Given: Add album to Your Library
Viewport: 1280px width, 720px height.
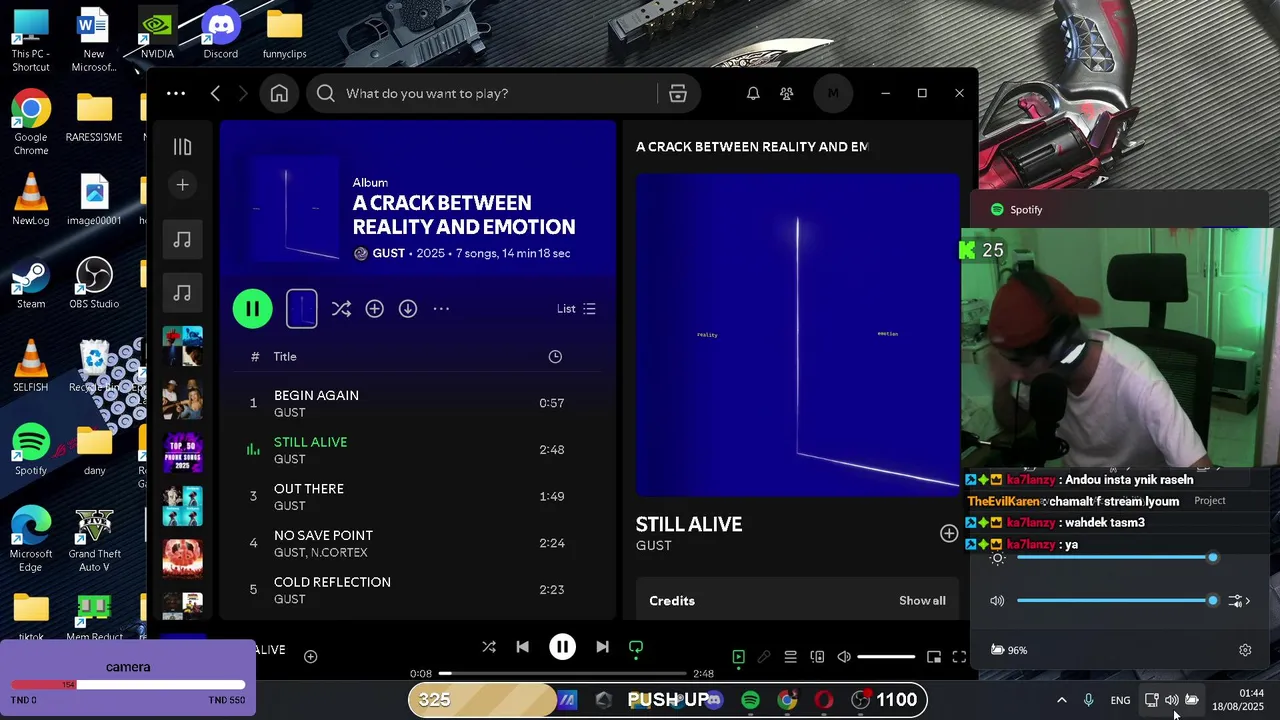Looking at the screenshot, I should coord(374,309).
